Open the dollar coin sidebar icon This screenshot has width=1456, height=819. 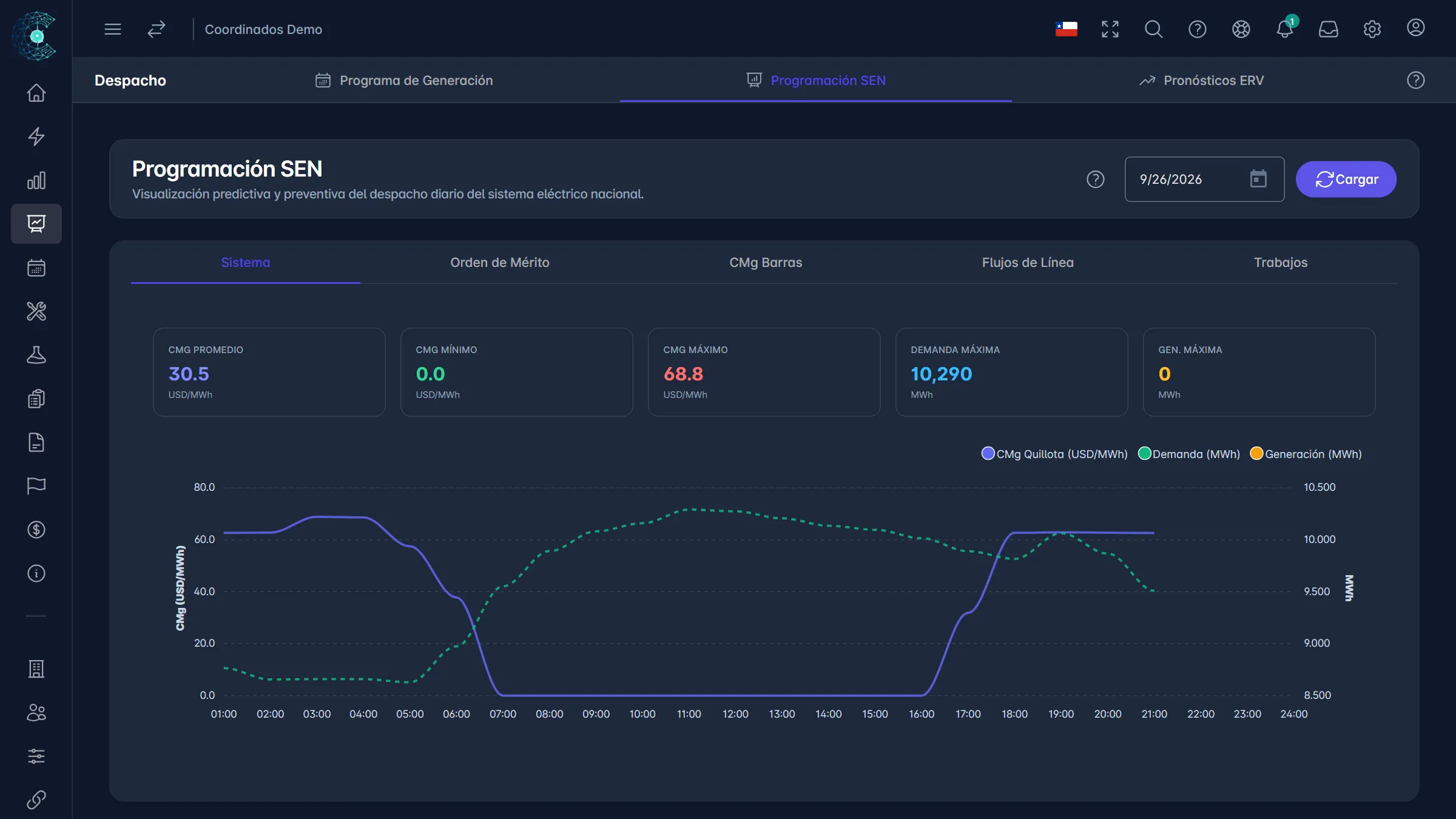click(36, 530)
